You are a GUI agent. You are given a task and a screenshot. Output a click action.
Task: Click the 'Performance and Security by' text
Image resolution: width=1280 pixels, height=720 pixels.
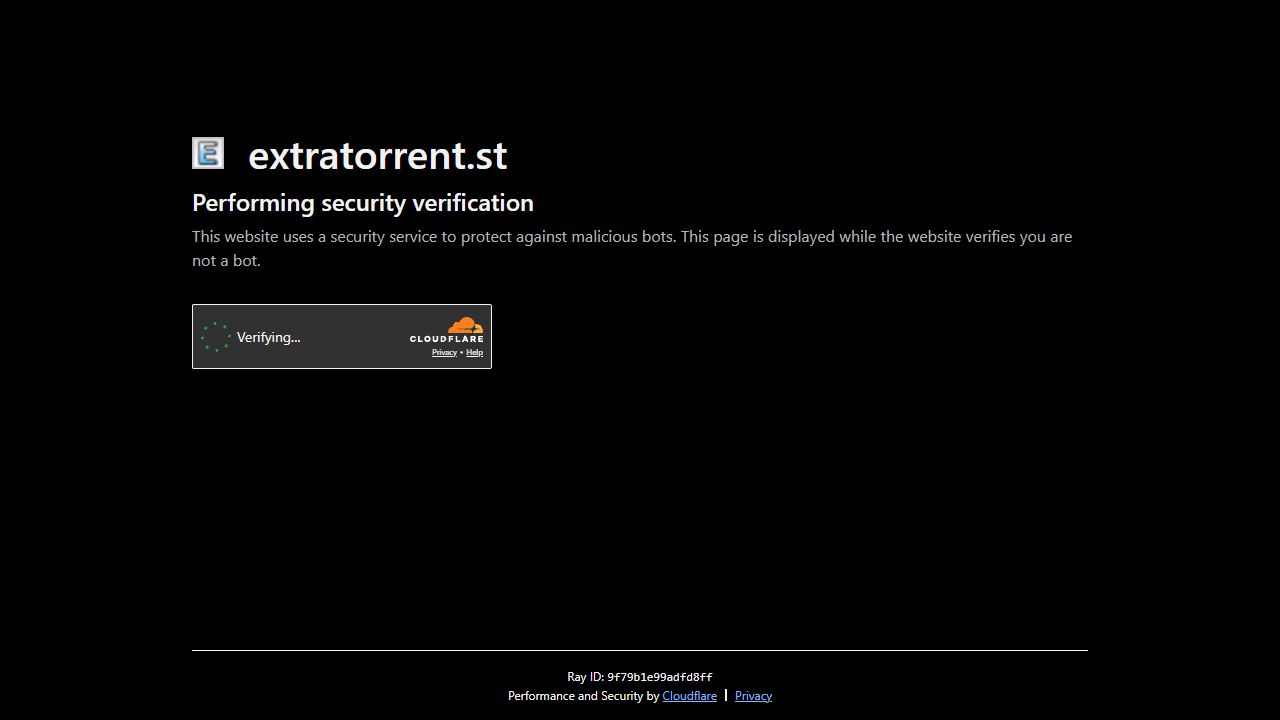point(583,696)
